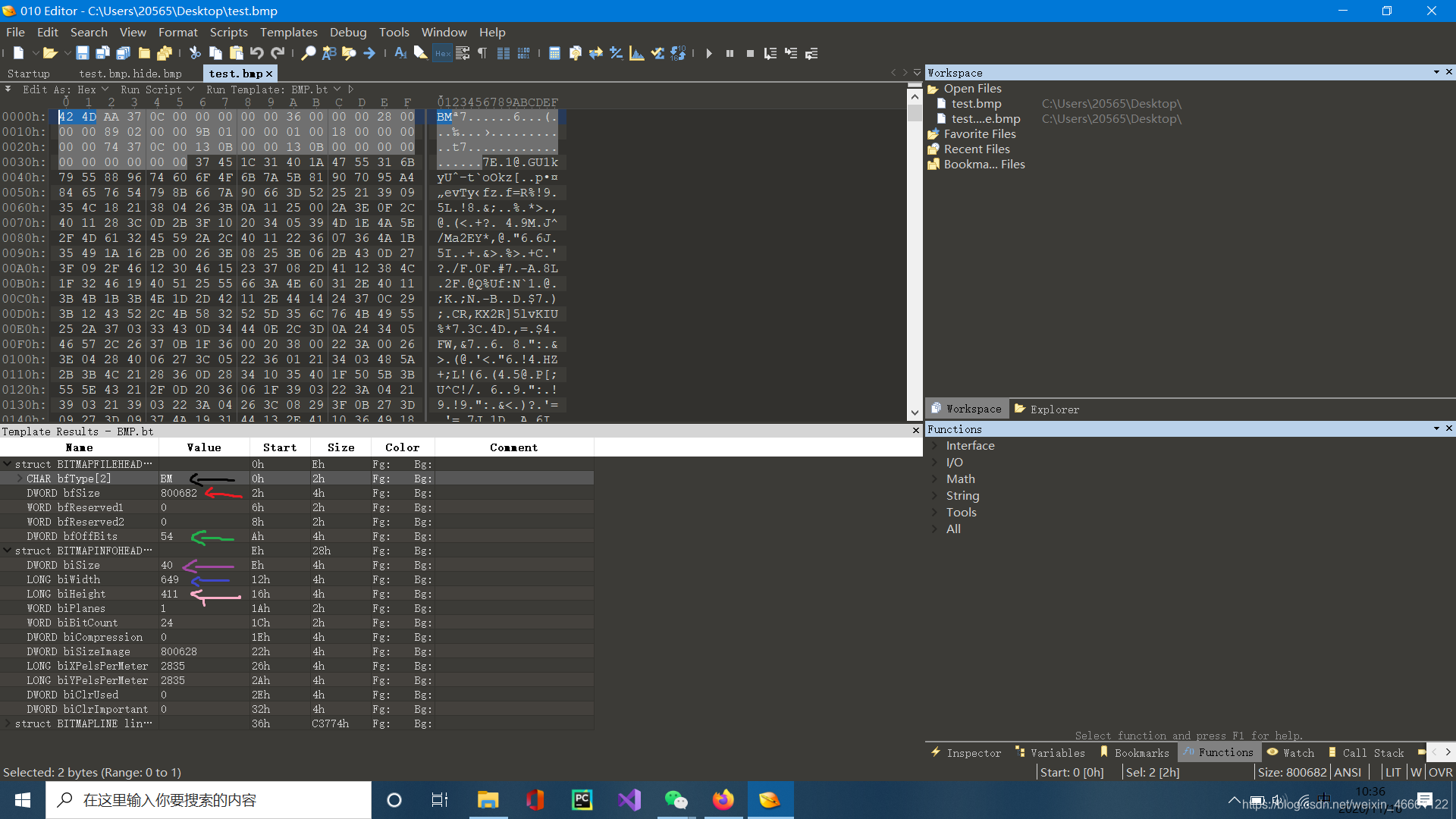Click the Goto arrow icon

click(x=369, y=53)
